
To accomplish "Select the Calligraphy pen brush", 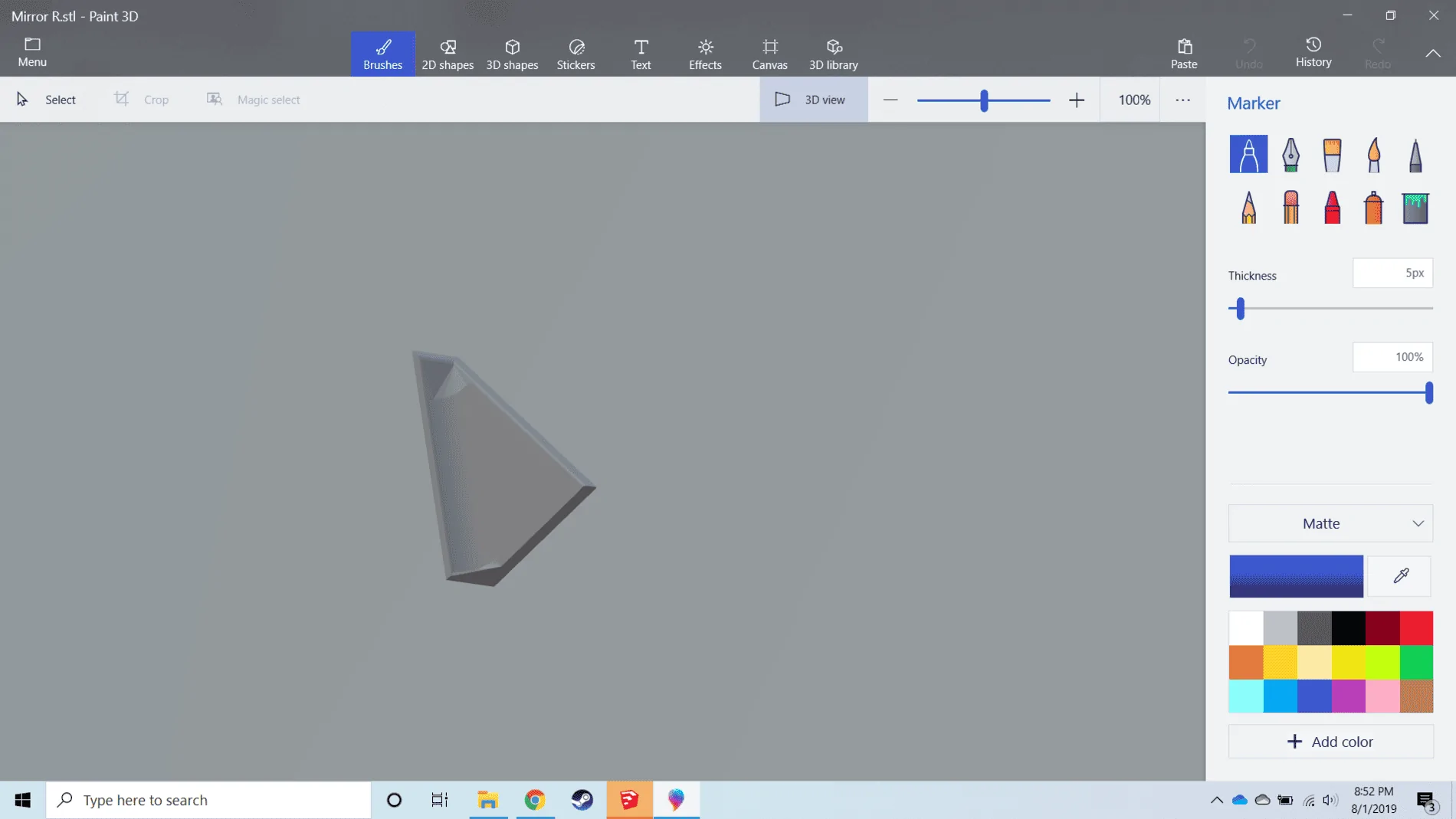I will (x=1290, y=154).
